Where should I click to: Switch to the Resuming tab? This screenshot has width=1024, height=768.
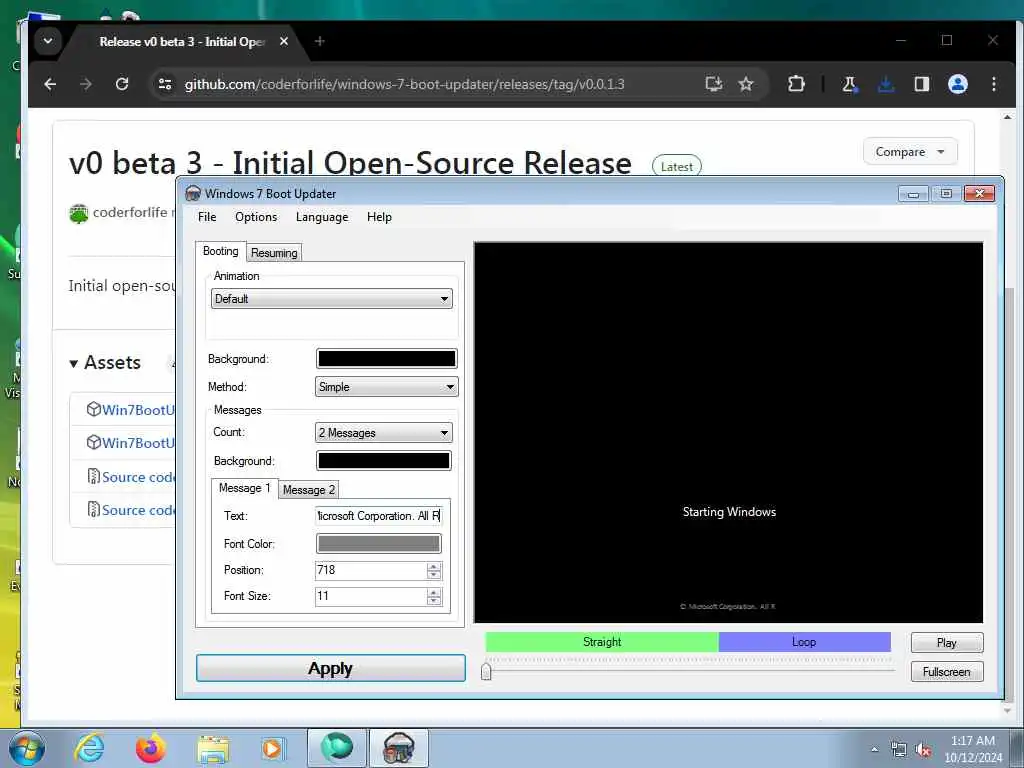[274, 253]
